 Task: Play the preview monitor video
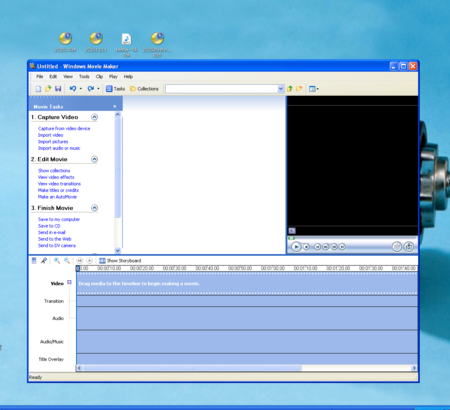click(296, 247)
